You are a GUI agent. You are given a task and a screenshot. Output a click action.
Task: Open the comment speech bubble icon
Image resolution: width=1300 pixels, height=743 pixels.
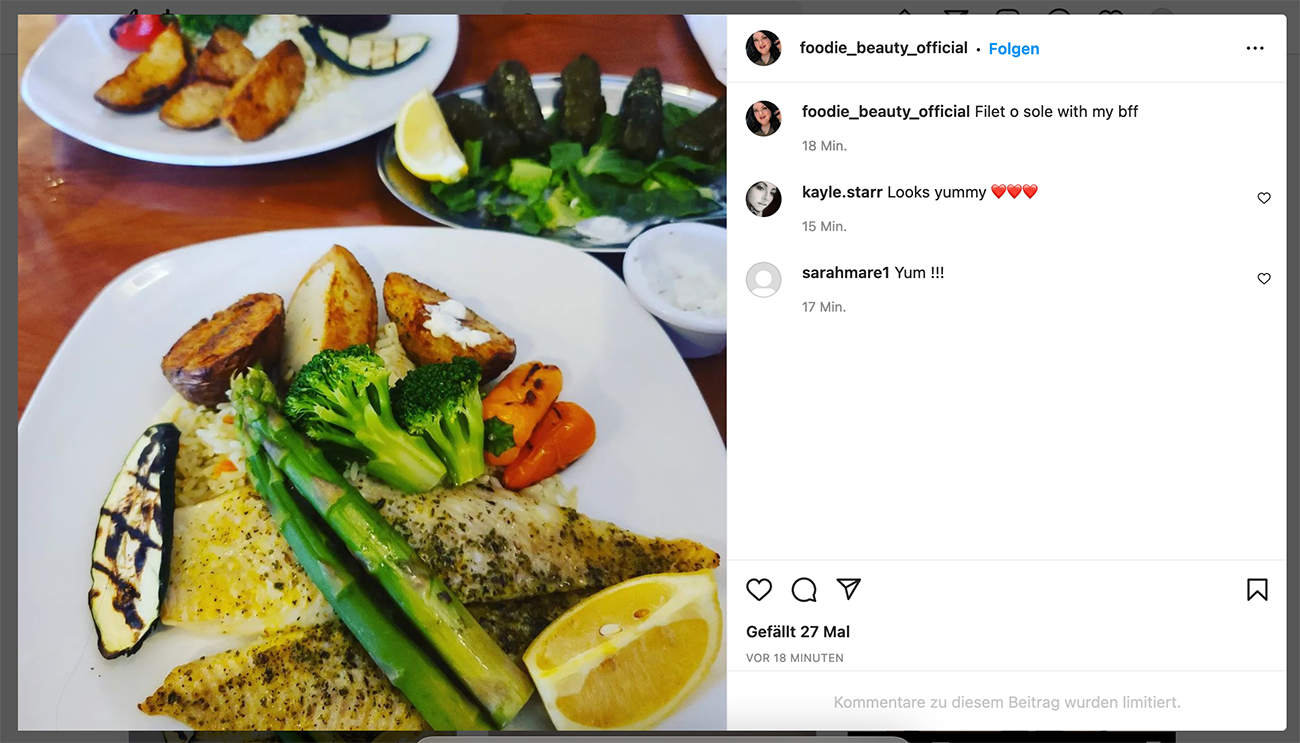tap(804, 590)
